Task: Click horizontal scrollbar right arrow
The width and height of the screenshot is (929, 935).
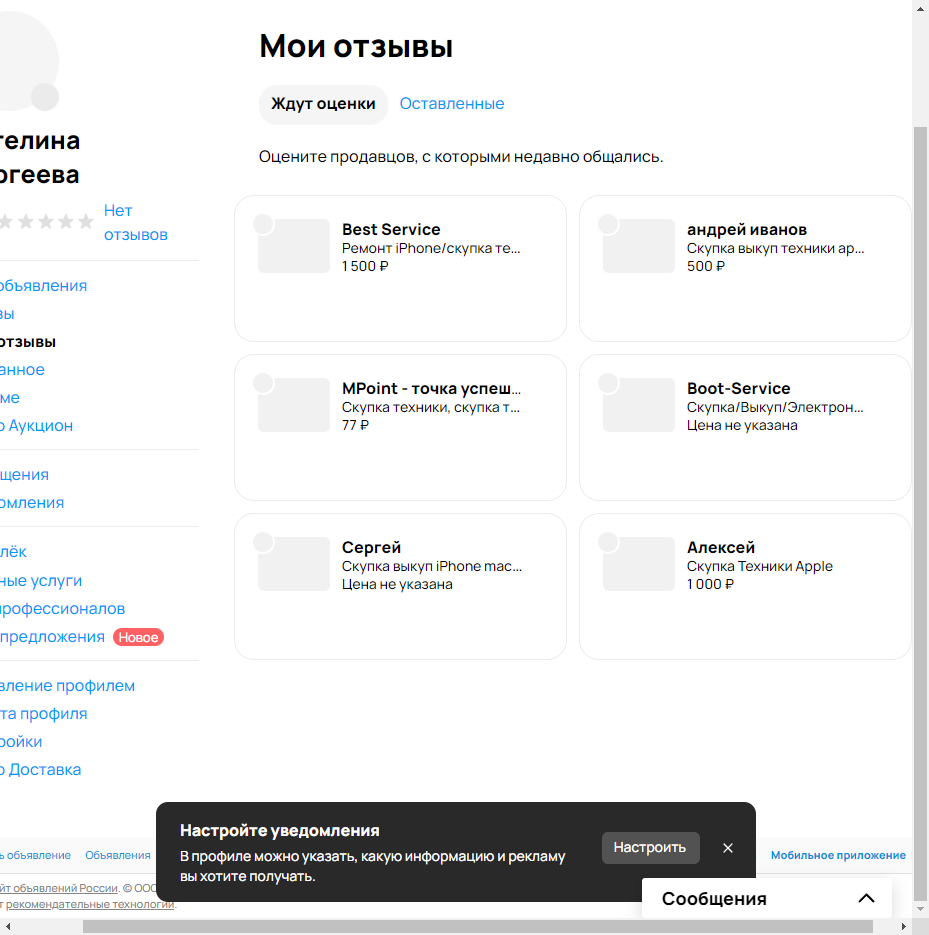Action: tap(904, 927)
